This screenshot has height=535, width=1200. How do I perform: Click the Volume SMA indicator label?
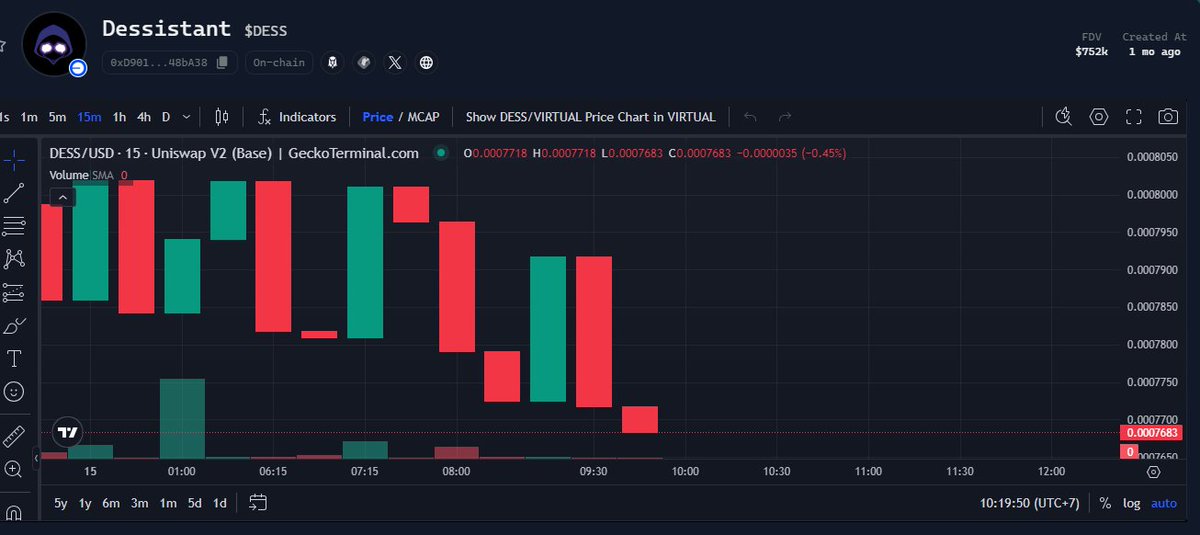click(x=82, y=175)
